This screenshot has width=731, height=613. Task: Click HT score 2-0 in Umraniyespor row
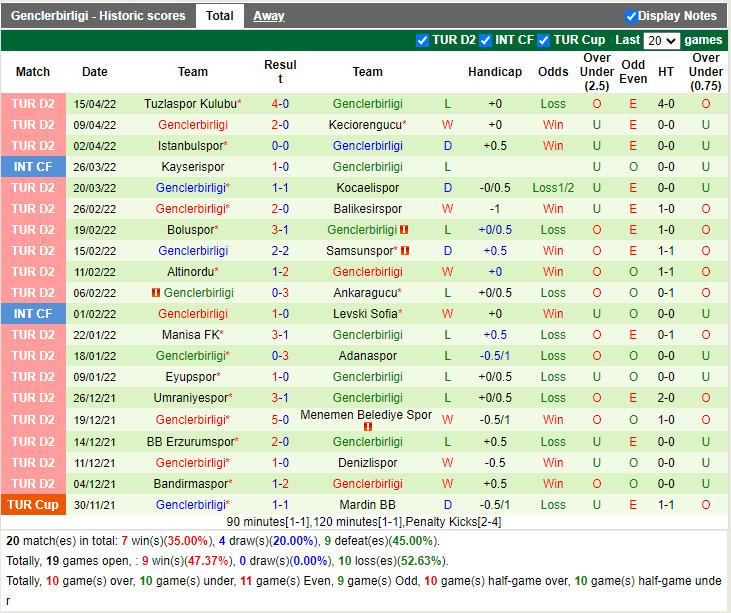pos(666,398)
